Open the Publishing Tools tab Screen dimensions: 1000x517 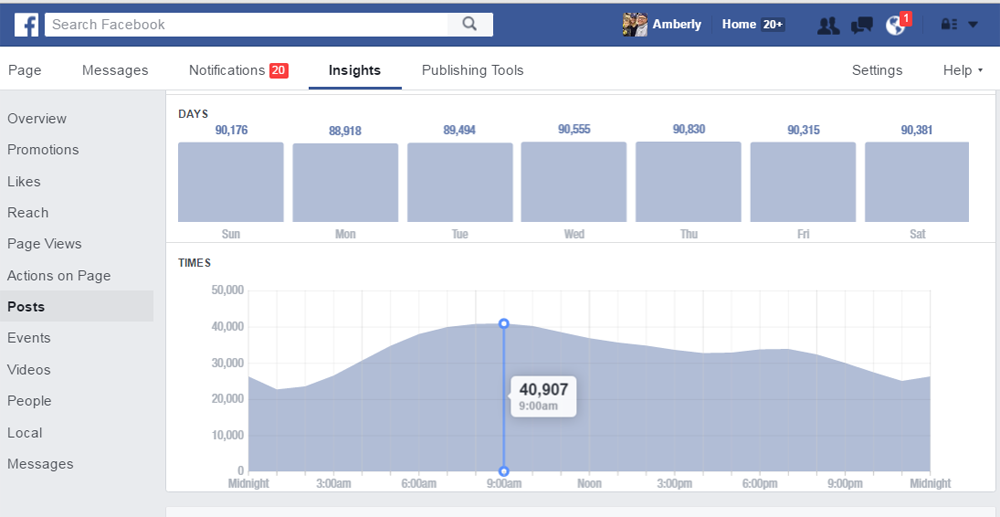[x=472, y=70]
